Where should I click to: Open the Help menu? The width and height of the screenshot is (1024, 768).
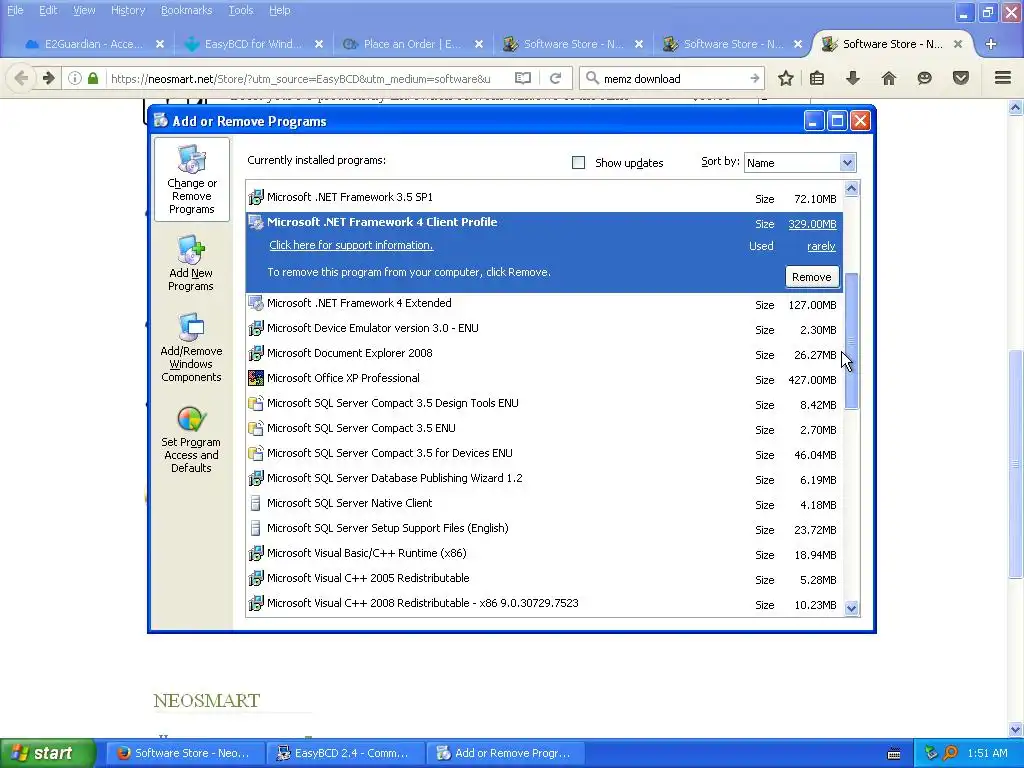point(280,10)
